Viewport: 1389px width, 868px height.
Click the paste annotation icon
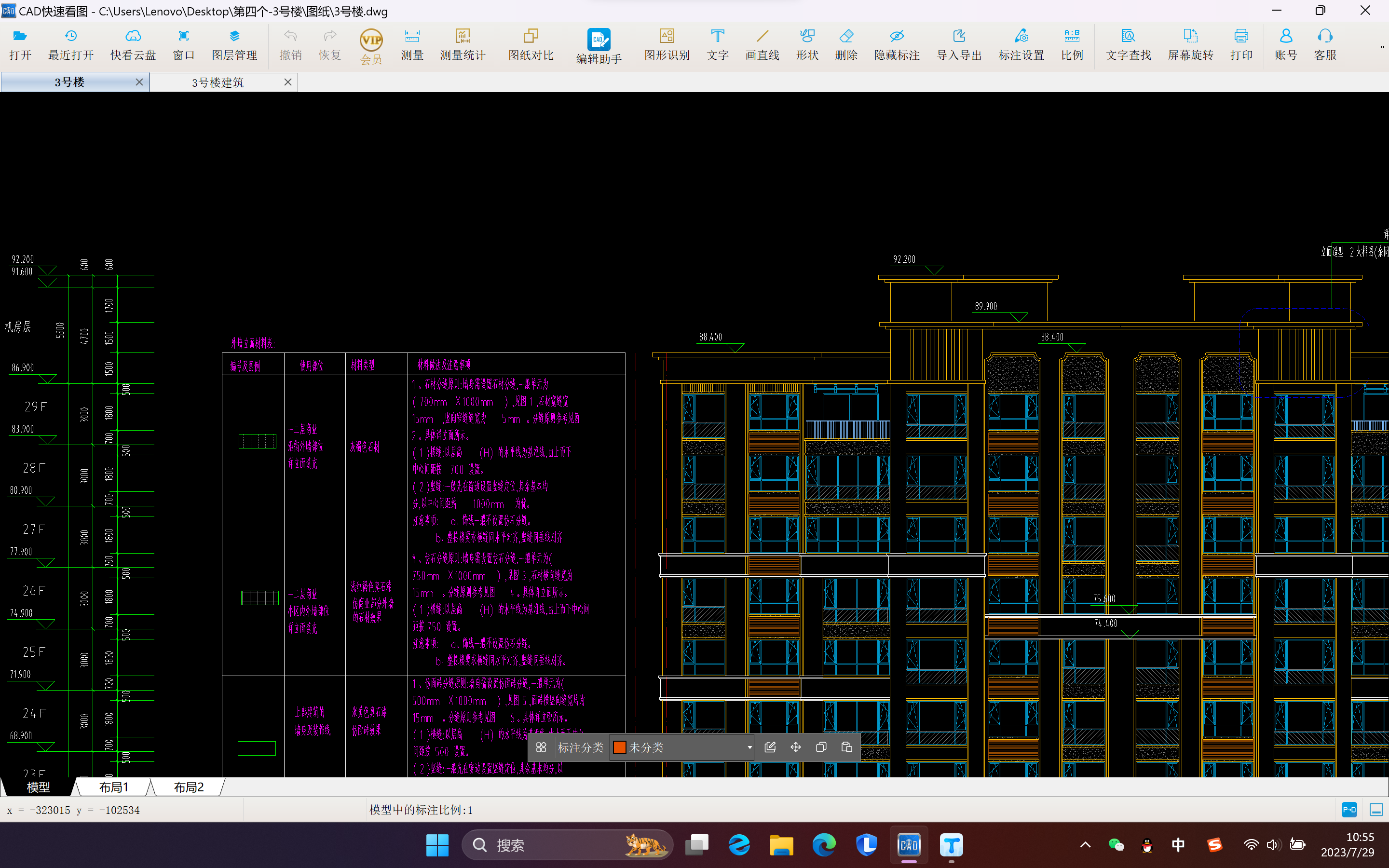tap(846, 747)
